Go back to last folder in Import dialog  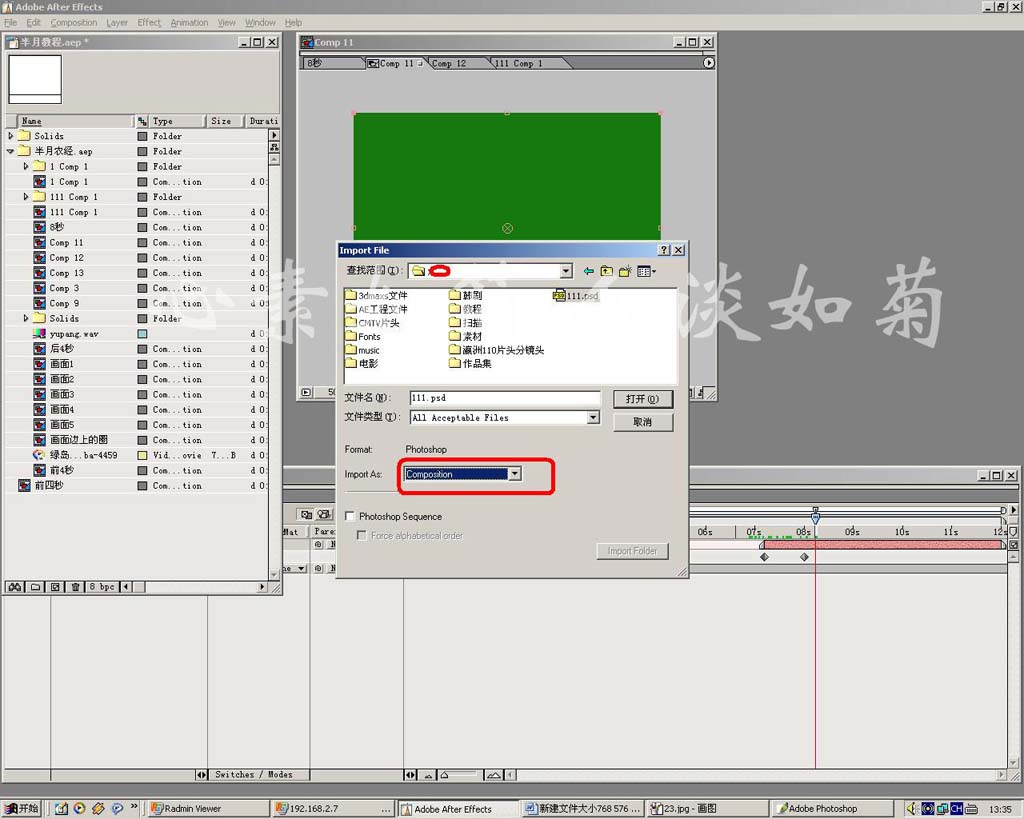click(588, 270)
